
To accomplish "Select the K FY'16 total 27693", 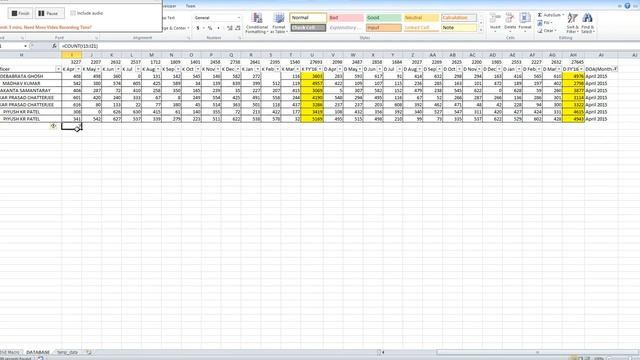I will 312,62.
